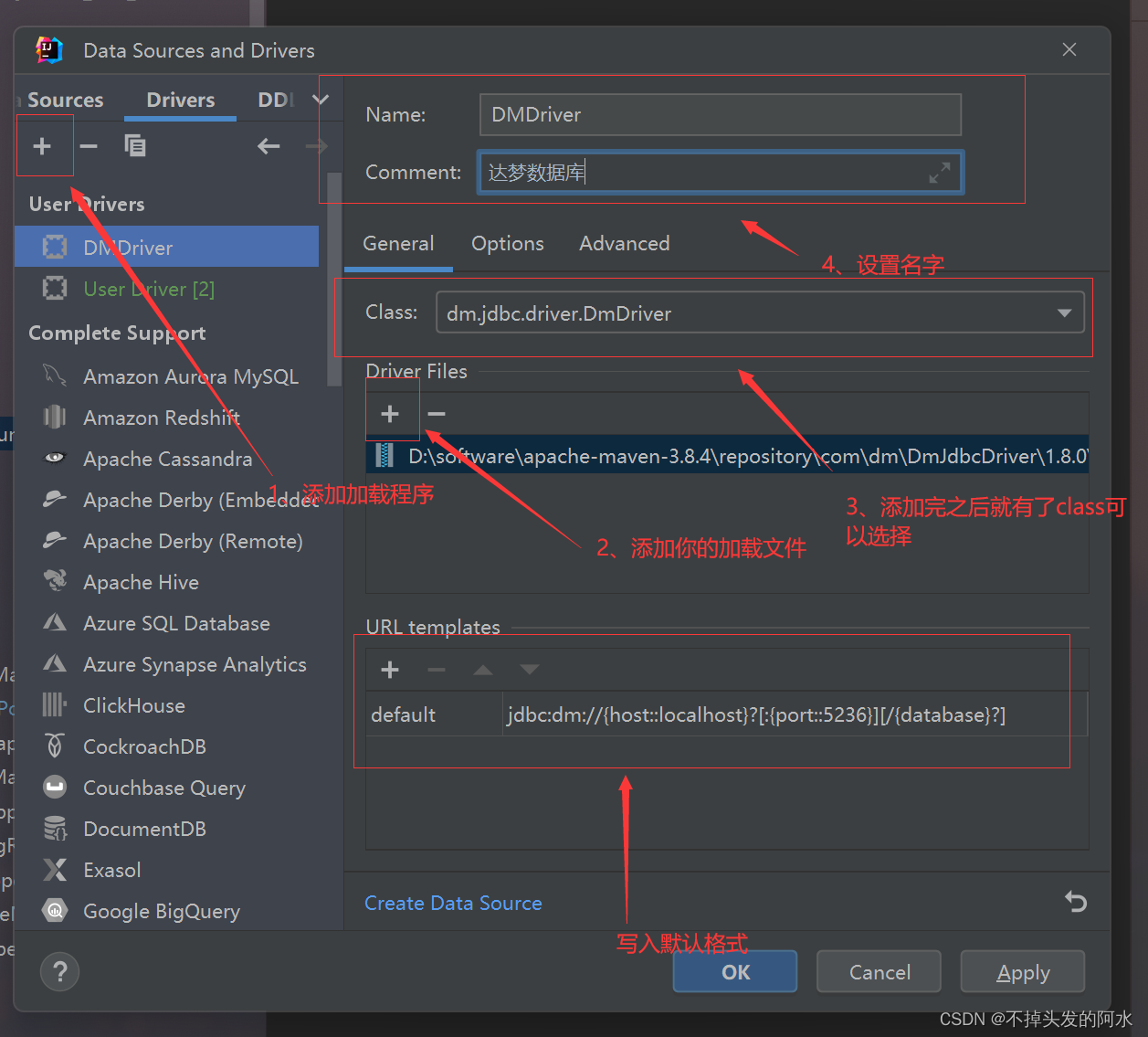This screenshot has height=1037, width=1148.
Task: Switch to Drivers tab
Action: tap(181, 100)
